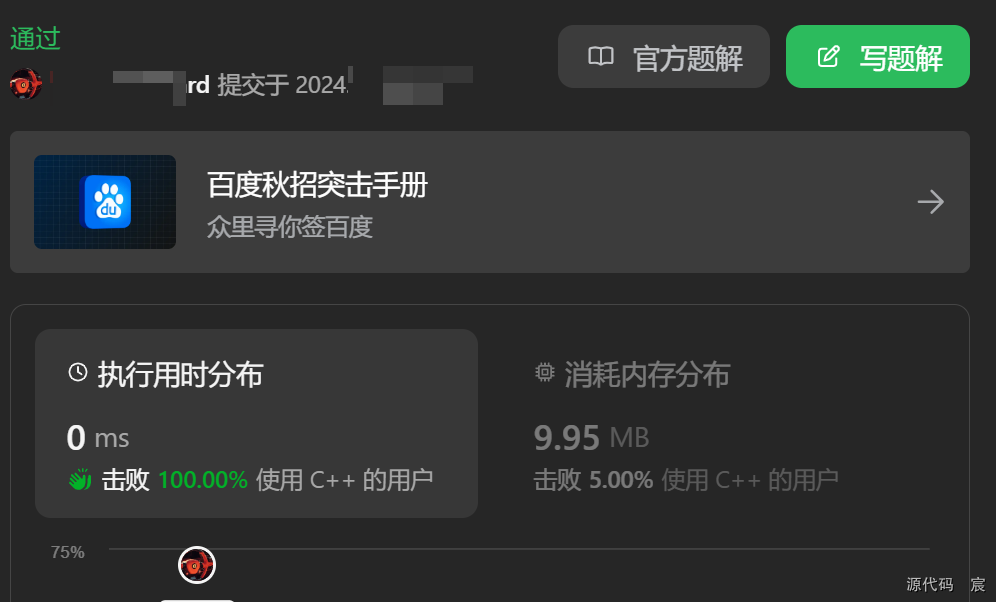
Task: Click the clapping hands icon near 击败
Action: [x=80, y=479]
